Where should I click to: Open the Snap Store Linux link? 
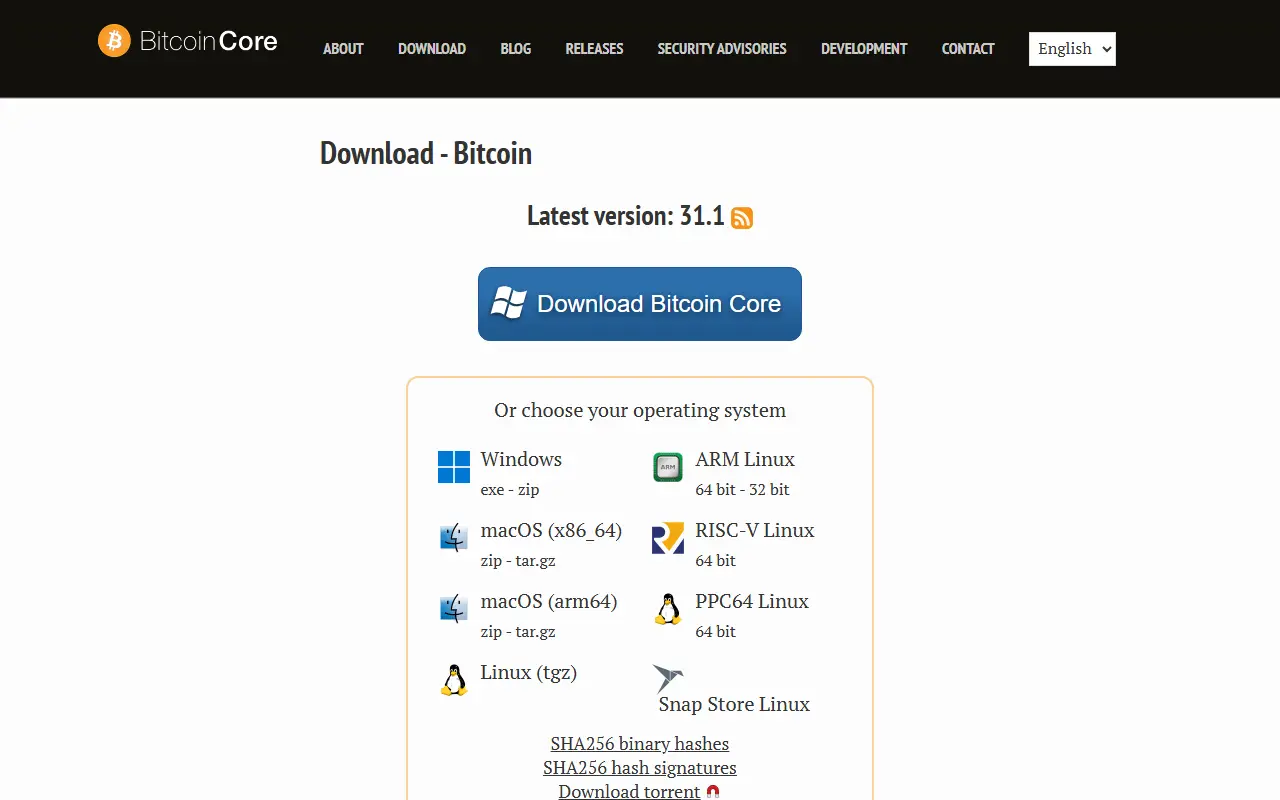point(734,704)
